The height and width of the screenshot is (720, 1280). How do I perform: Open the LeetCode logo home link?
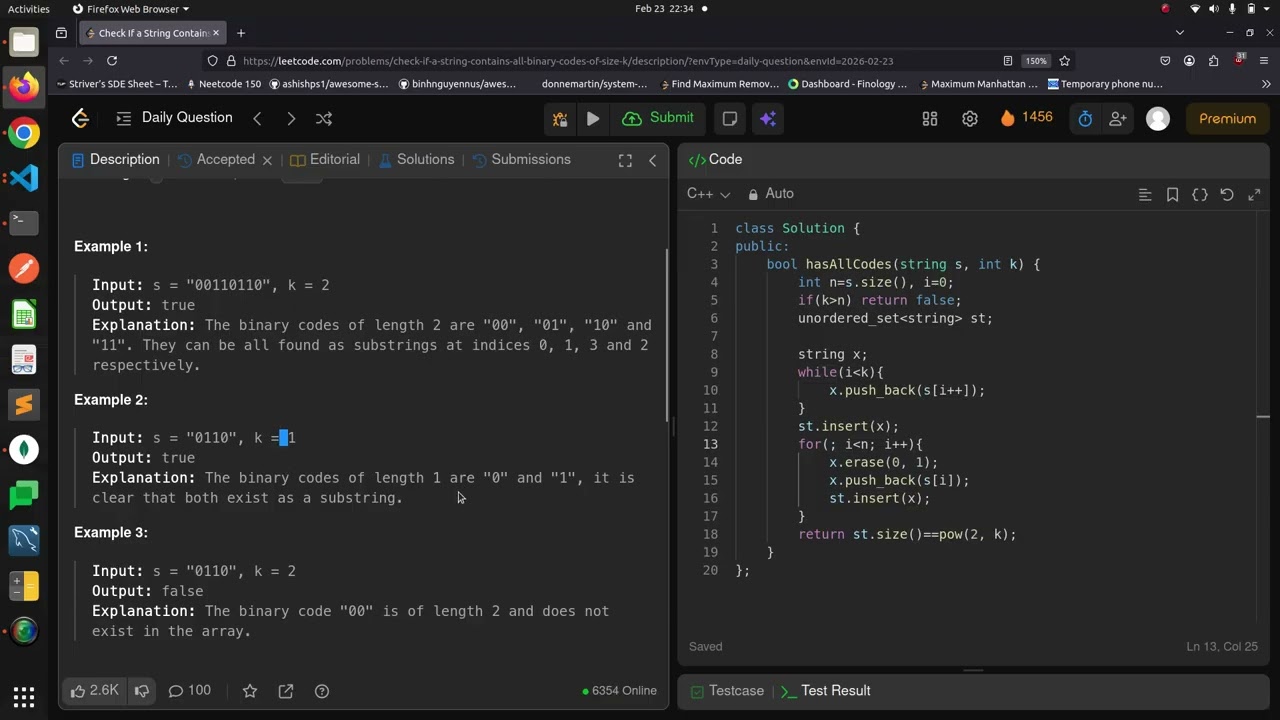point(81,118)
